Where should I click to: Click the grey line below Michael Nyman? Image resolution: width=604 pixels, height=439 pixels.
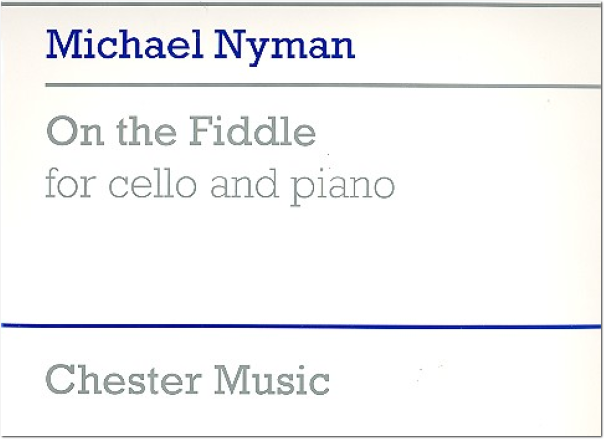coord(323,85)
